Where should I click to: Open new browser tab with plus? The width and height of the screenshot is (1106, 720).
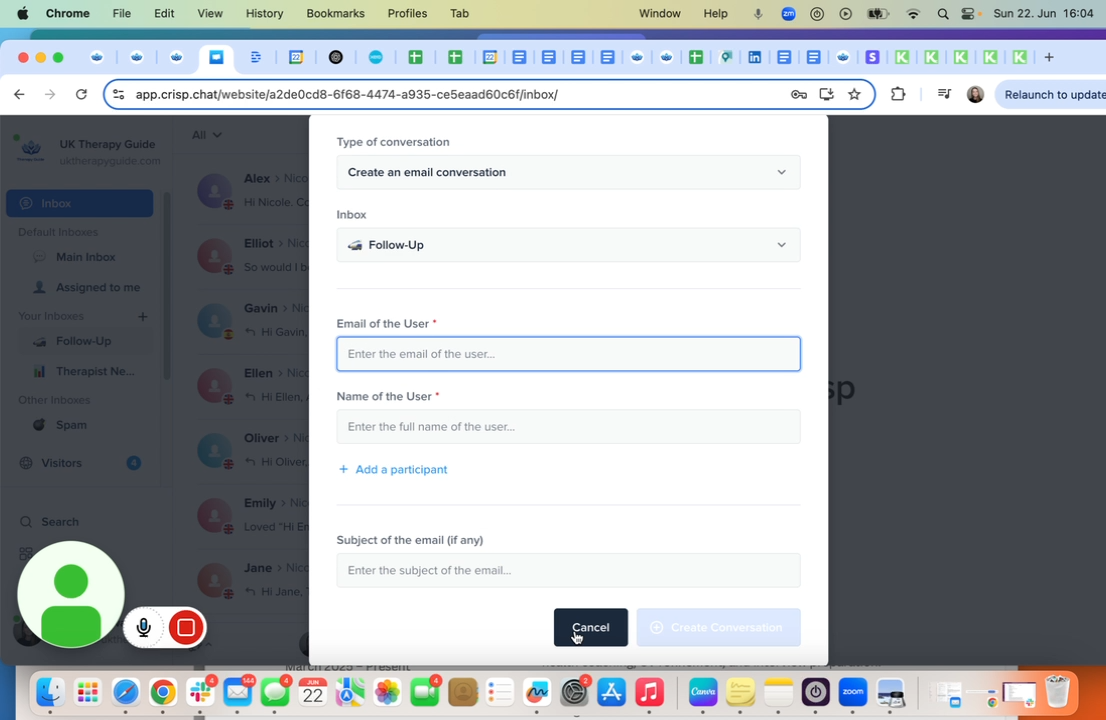tap(1048, 57)
